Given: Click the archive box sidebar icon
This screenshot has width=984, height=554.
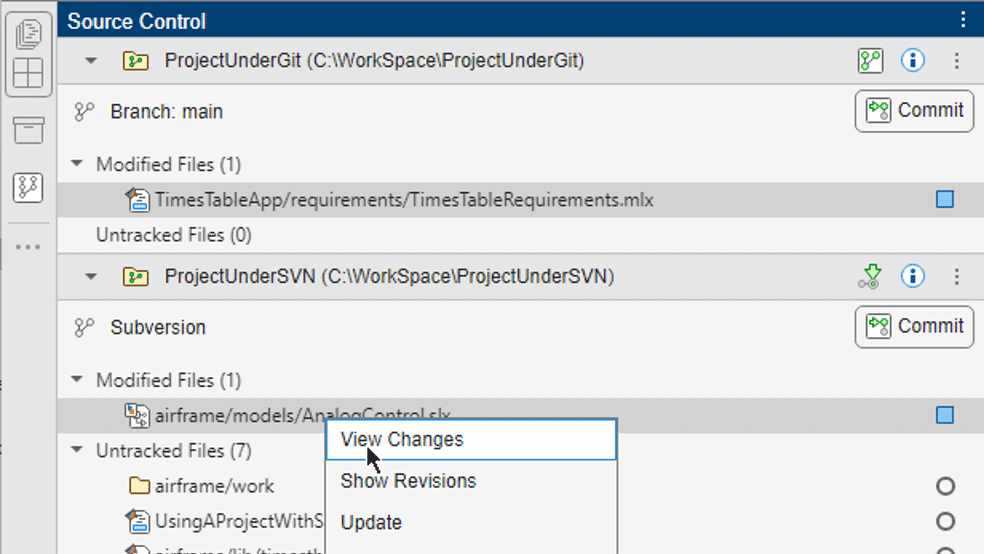Looking at the screenshot, I should click(x=28, y=130).
